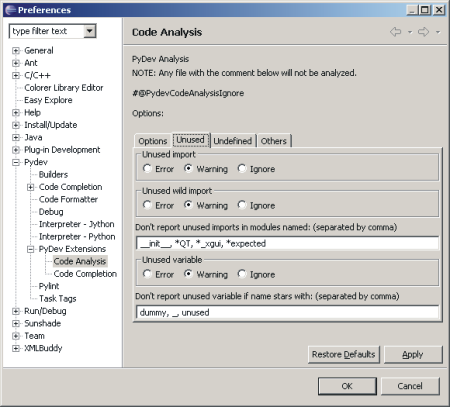
Task: Set Unused variable to Ignore
Action: point(242,274)
